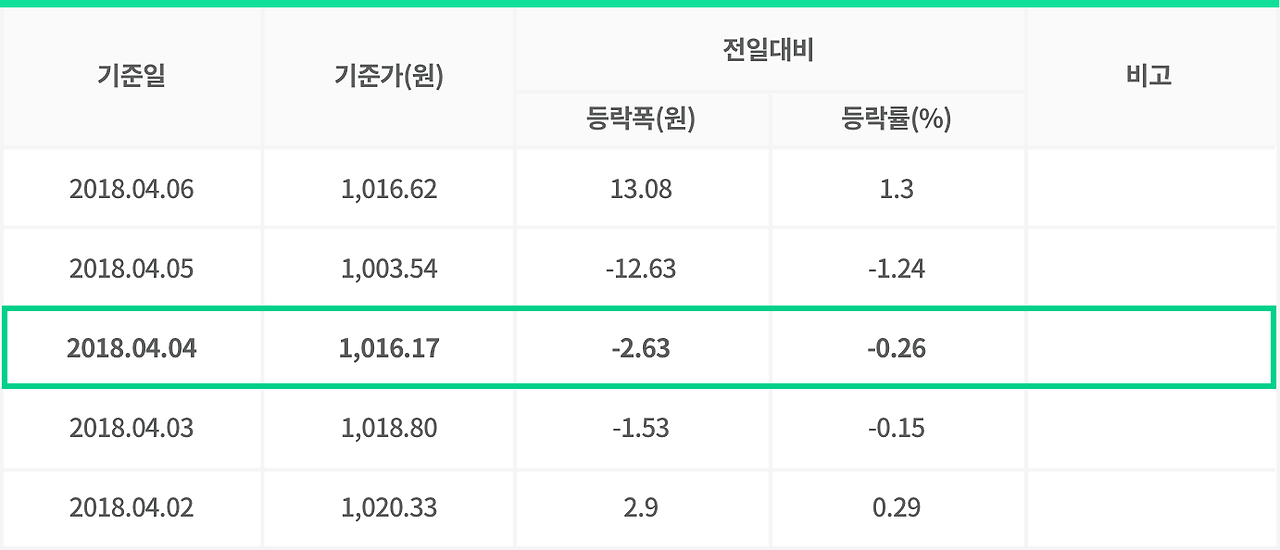Viewport: 1280px width, 550px height.
Task: Select the 2018.04.05 date cell
Action: click(132, 269)
